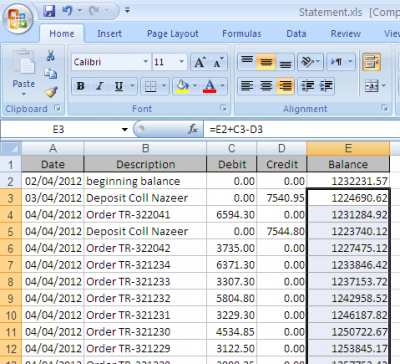Screen dimensions: 400x364
Task: Click the Save icon in quick access toolbar
Action: 49,11
